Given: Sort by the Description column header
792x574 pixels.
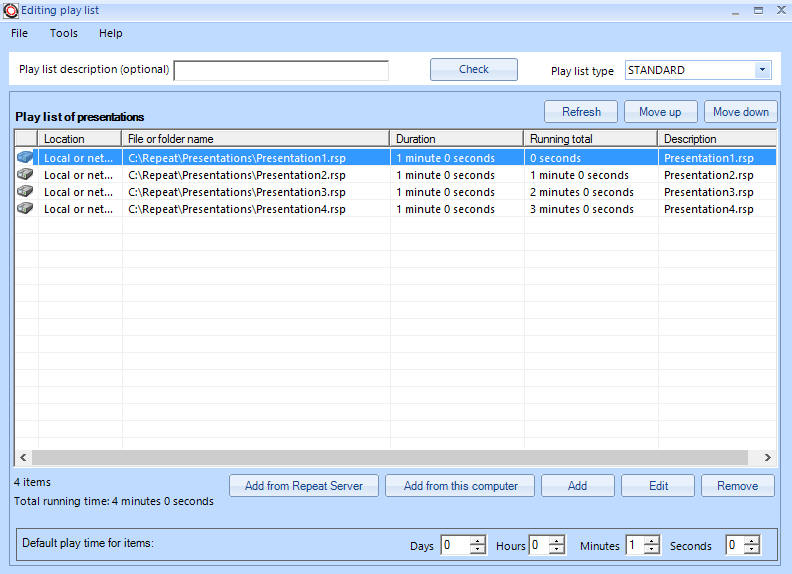Looking at the screenshot, I should coord(717,138).
